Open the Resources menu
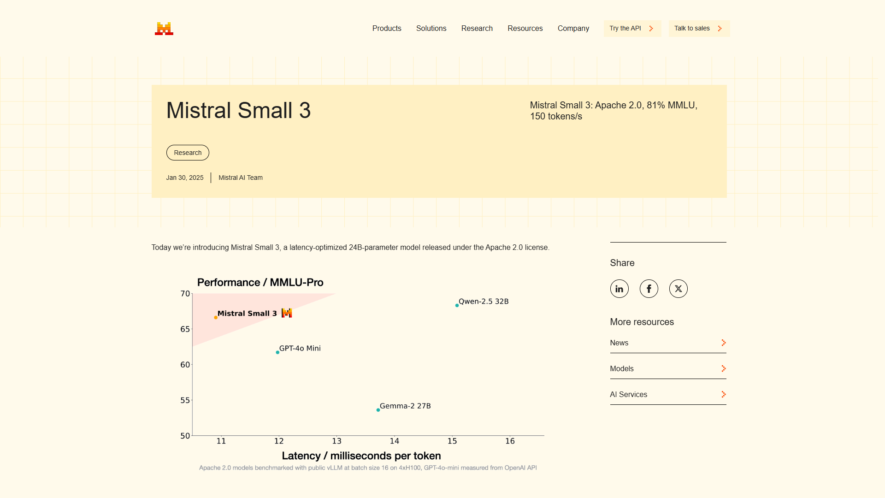The width and height of the screenshot is (885, 498). 525,28
